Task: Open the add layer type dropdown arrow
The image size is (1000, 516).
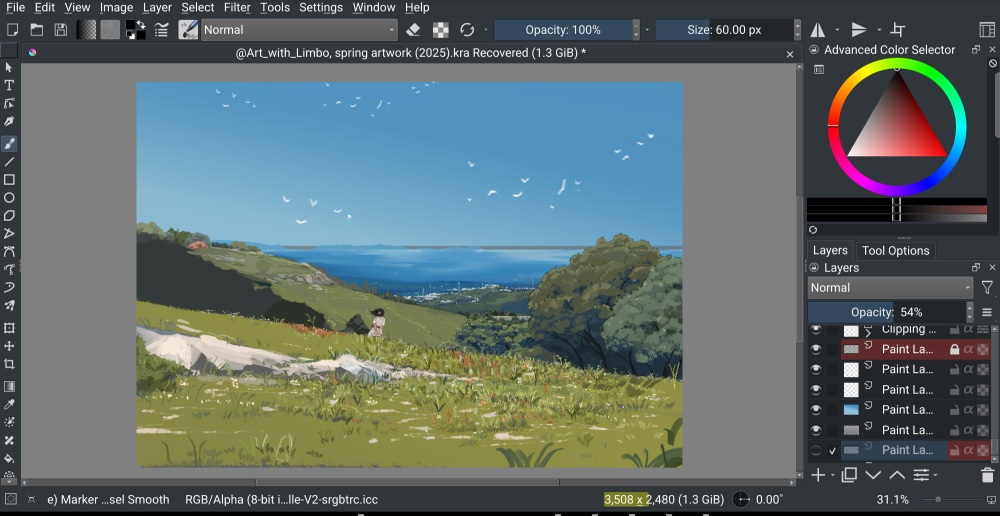Action: (833, 475)
